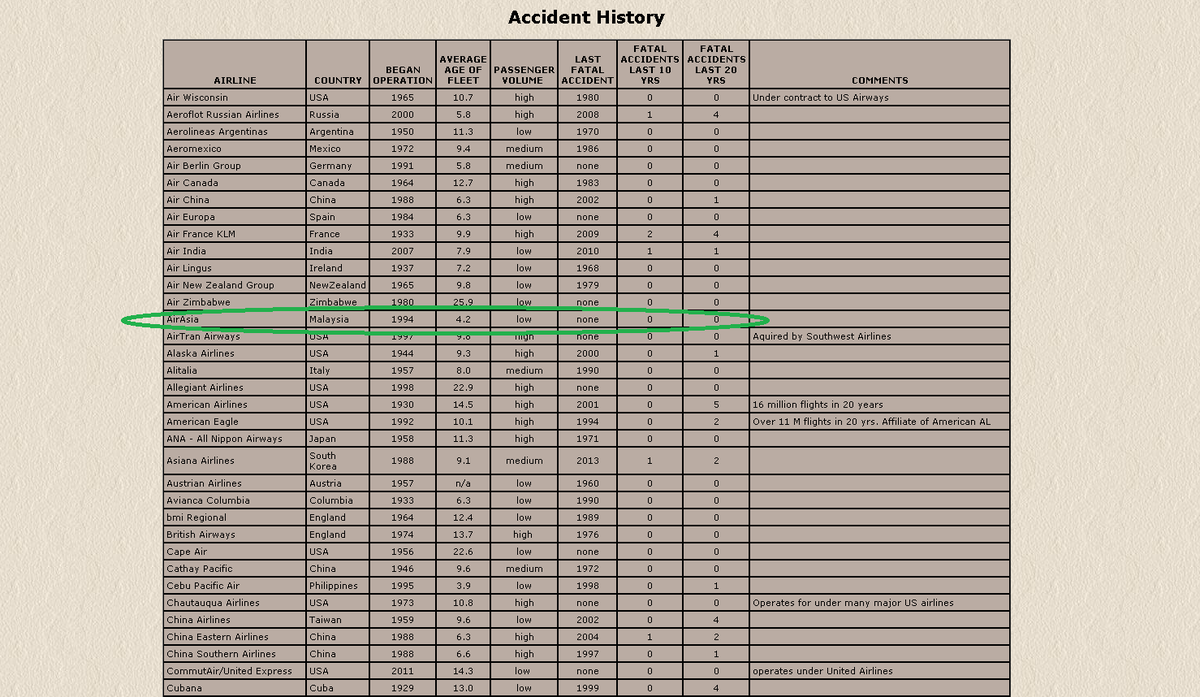Click Aeroflot Russian Airlines in the table
The height and width of the screenshot is (697, 1200).
223,114
